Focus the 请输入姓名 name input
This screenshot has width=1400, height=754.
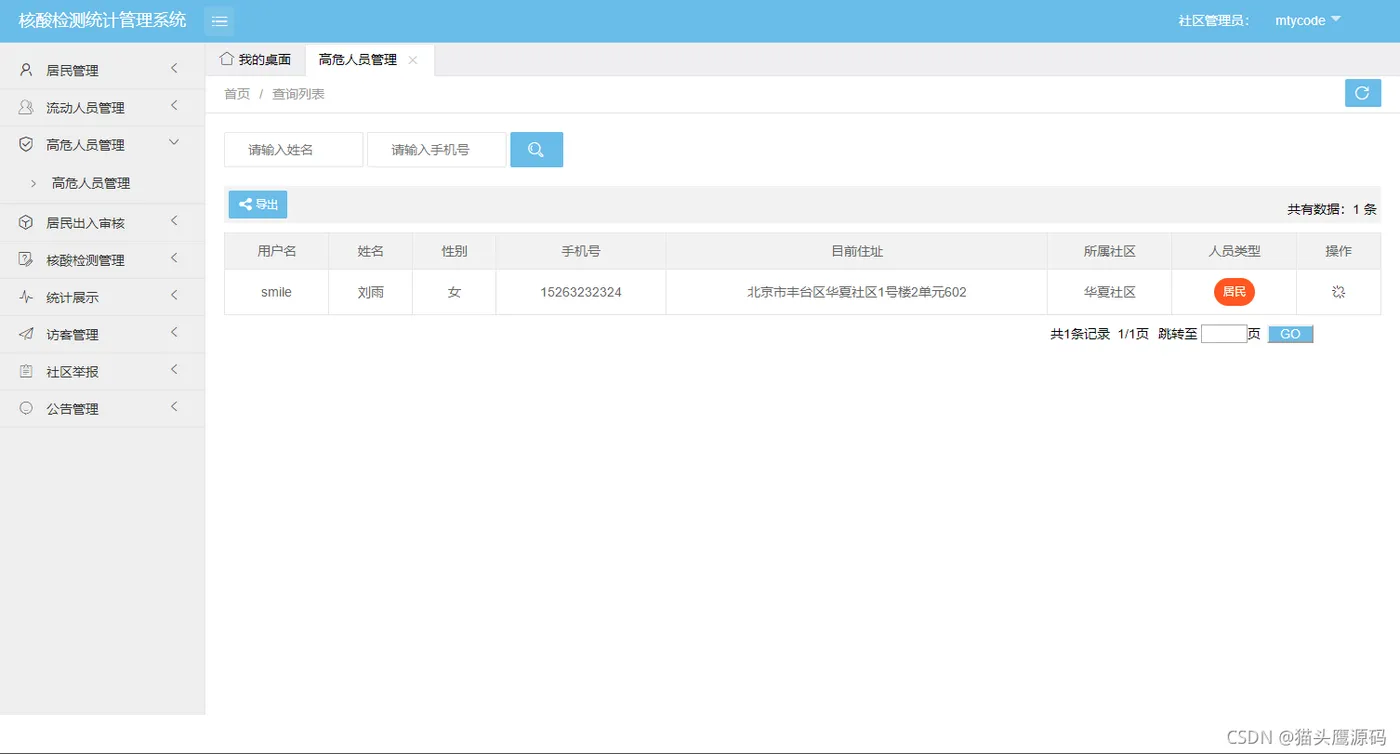coord(293,150)
